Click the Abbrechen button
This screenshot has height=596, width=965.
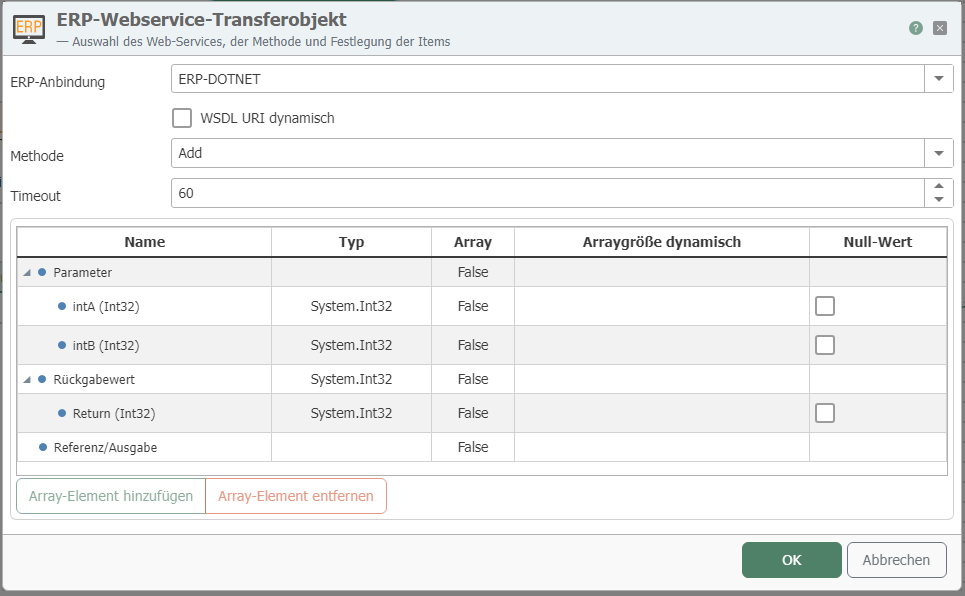click(x=896, y=560)
